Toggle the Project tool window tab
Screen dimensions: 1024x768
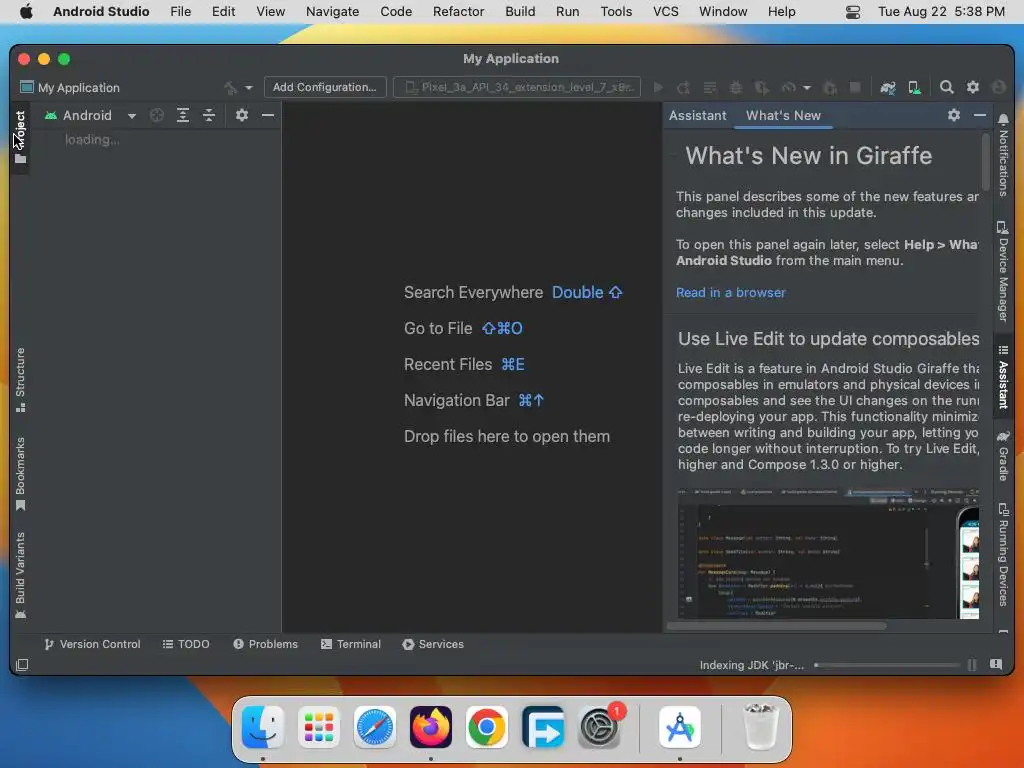(x=20, y=136)
